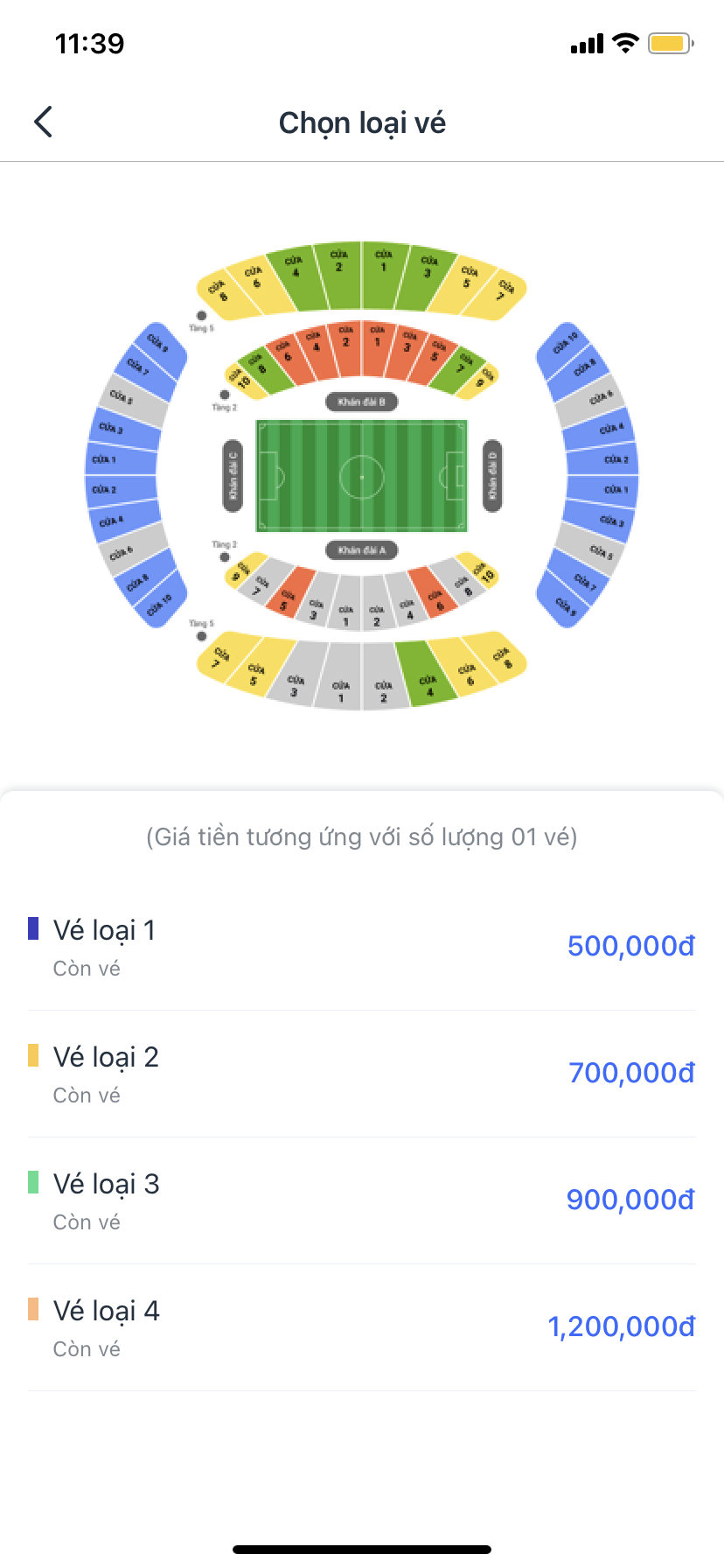This screenshot has width=724, height=1568.
Task: Tap the battery indicator icon
Action: coord(670,43)
